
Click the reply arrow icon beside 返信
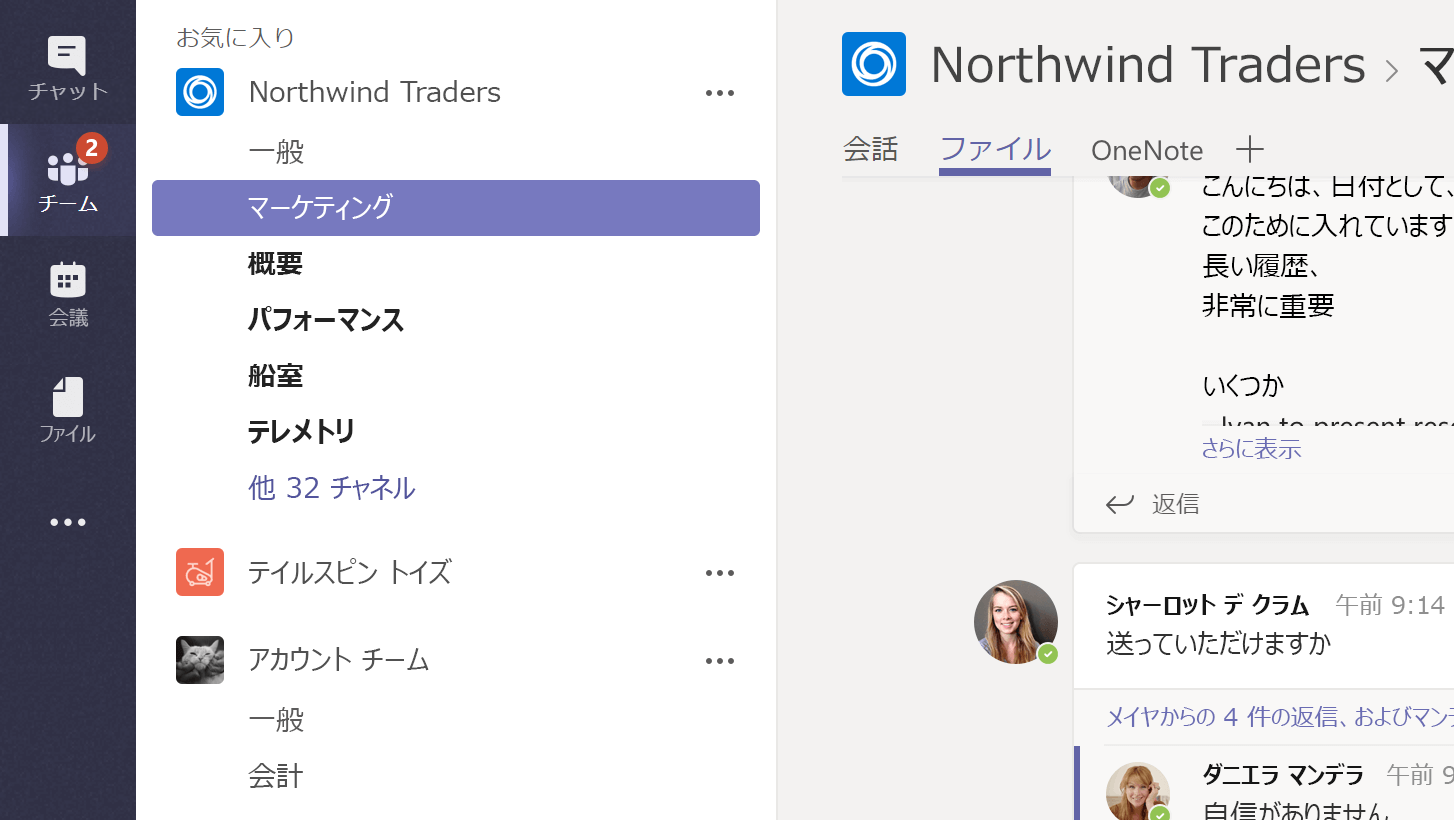pos(1120,504)
